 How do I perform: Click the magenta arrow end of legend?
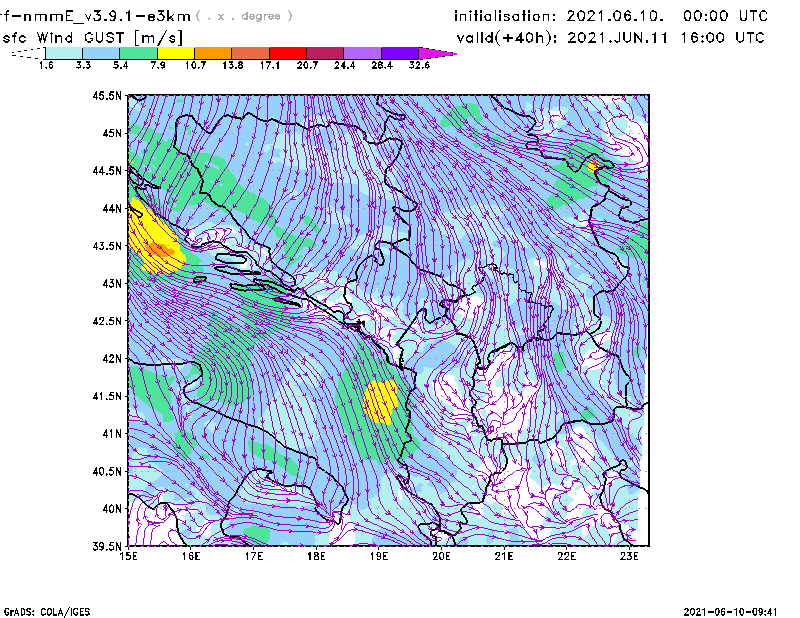click(x=437, y=53)
